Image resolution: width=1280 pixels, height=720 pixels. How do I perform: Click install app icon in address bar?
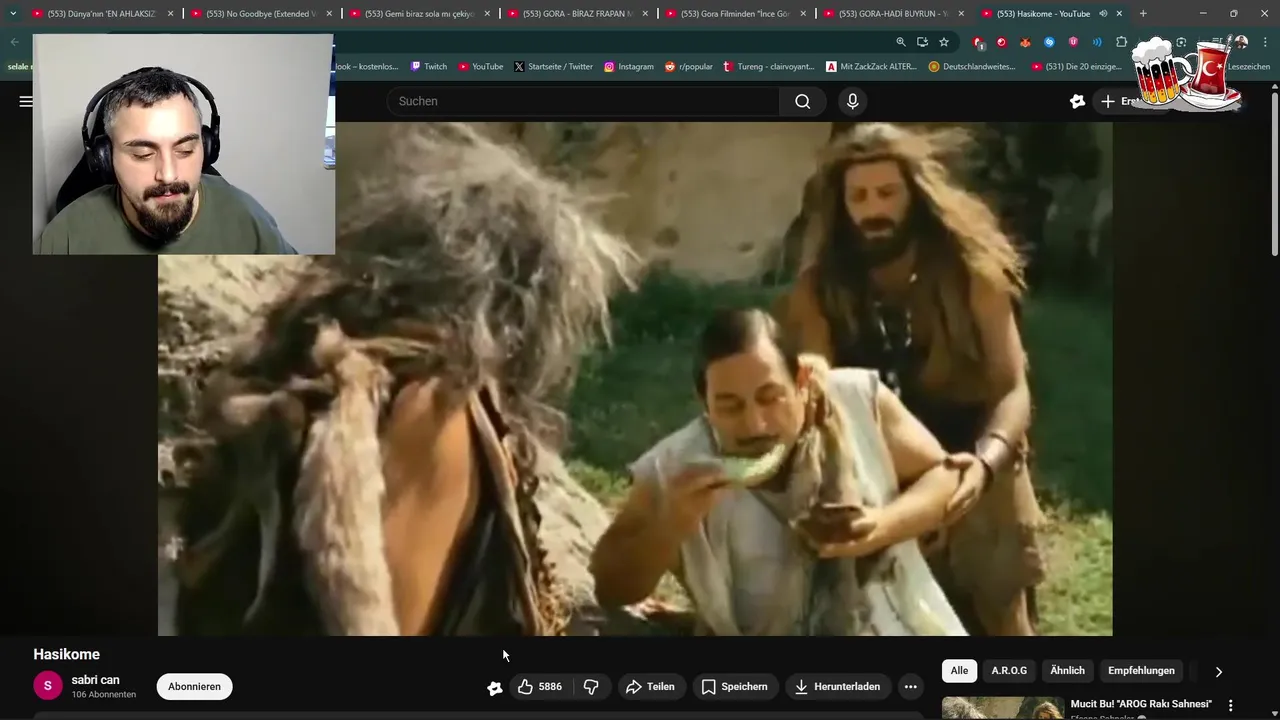922,42
